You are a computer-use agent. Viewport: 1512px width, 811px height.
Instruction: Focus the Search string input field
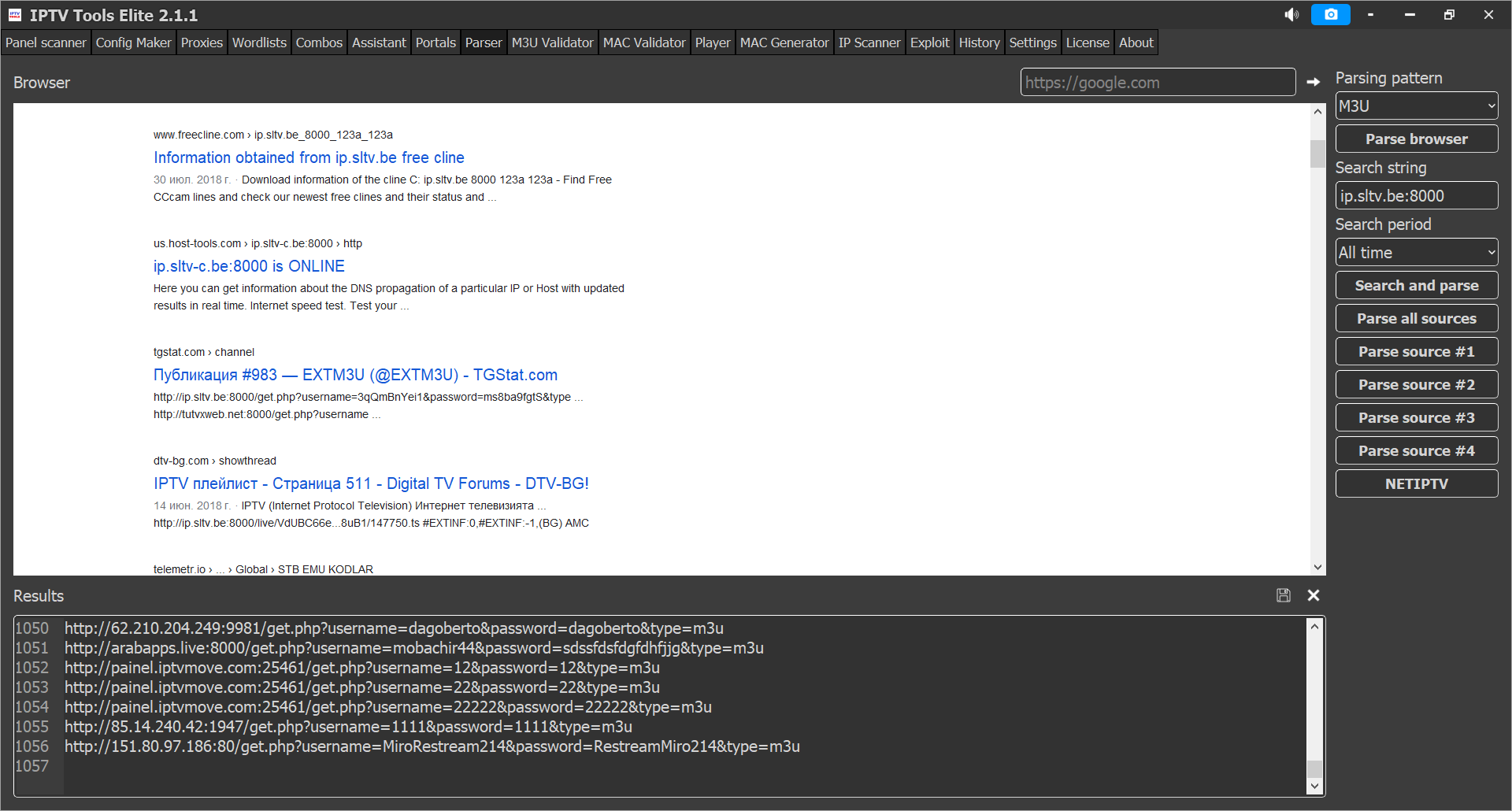[1417, 195]
